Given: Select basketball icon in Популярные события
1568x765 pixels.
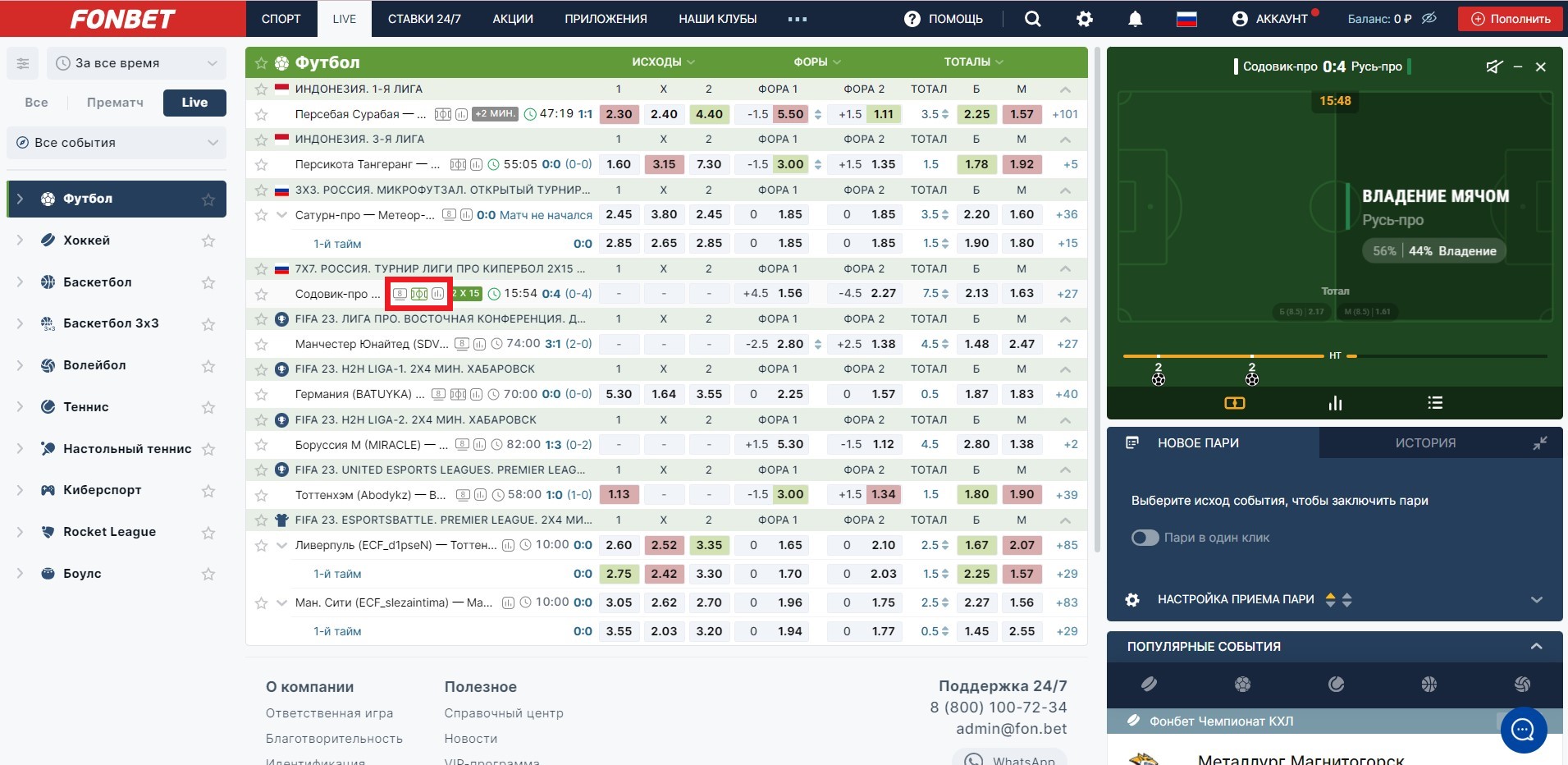Looking at the screenshot, I should coord(1429,684).
